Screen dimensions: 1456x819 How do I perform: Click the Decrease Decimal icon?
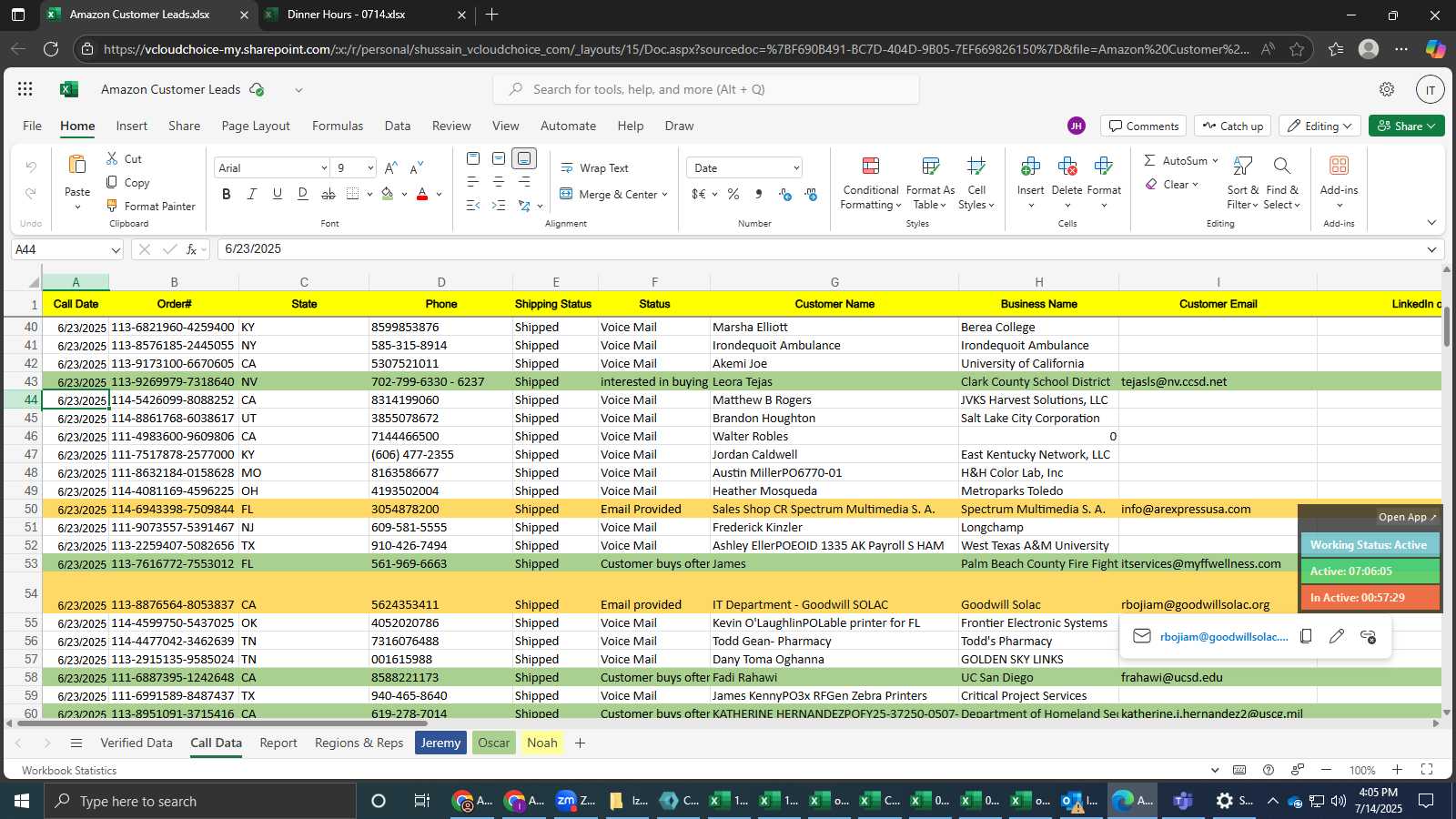click(x=811, y=194)
